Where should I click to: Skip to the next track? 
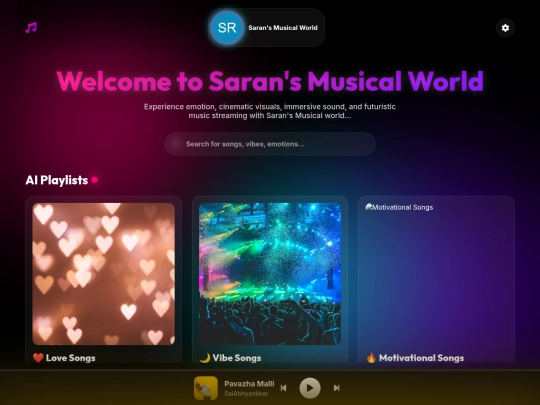[x=336, y=388]
